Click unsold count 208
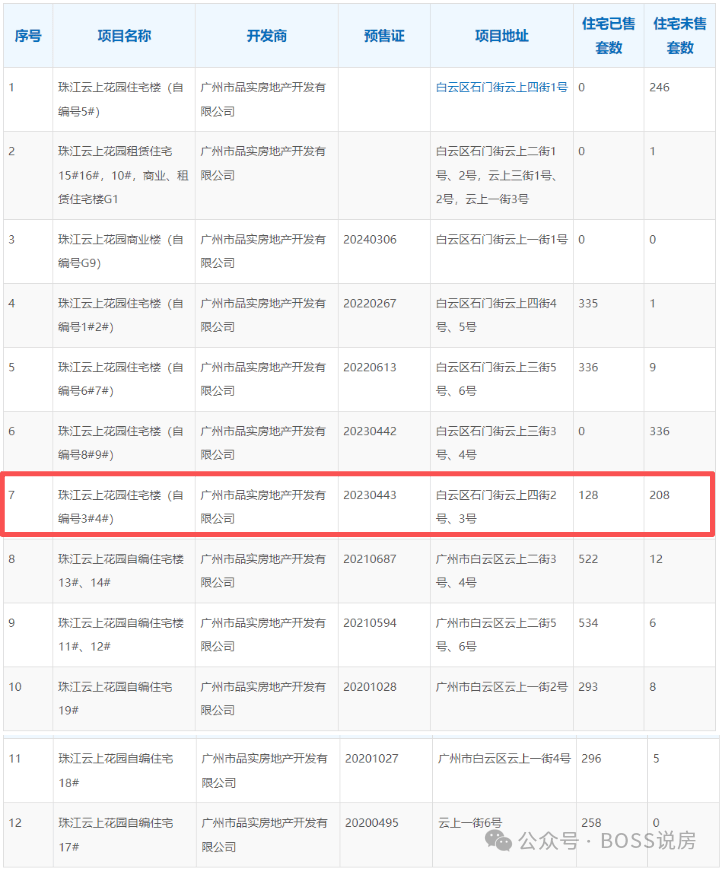Viewport: 720px width, 870px height. click(660, 495)
